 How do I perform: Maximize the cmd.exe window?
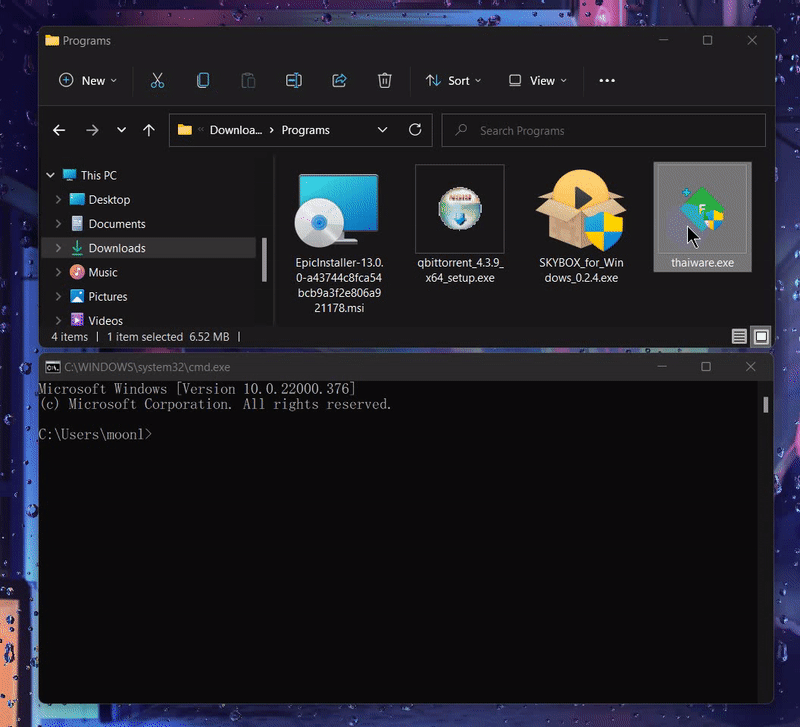706,366
